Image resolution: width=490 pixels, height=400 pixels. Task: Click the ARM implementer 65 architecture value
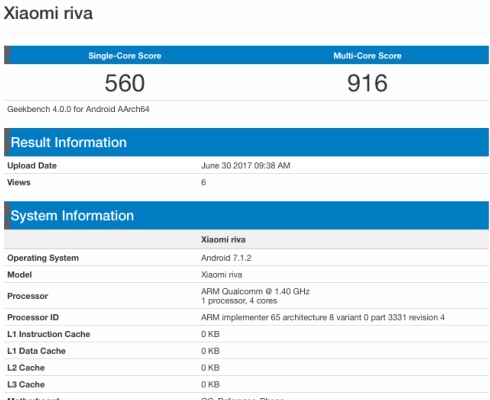[323, 317]
